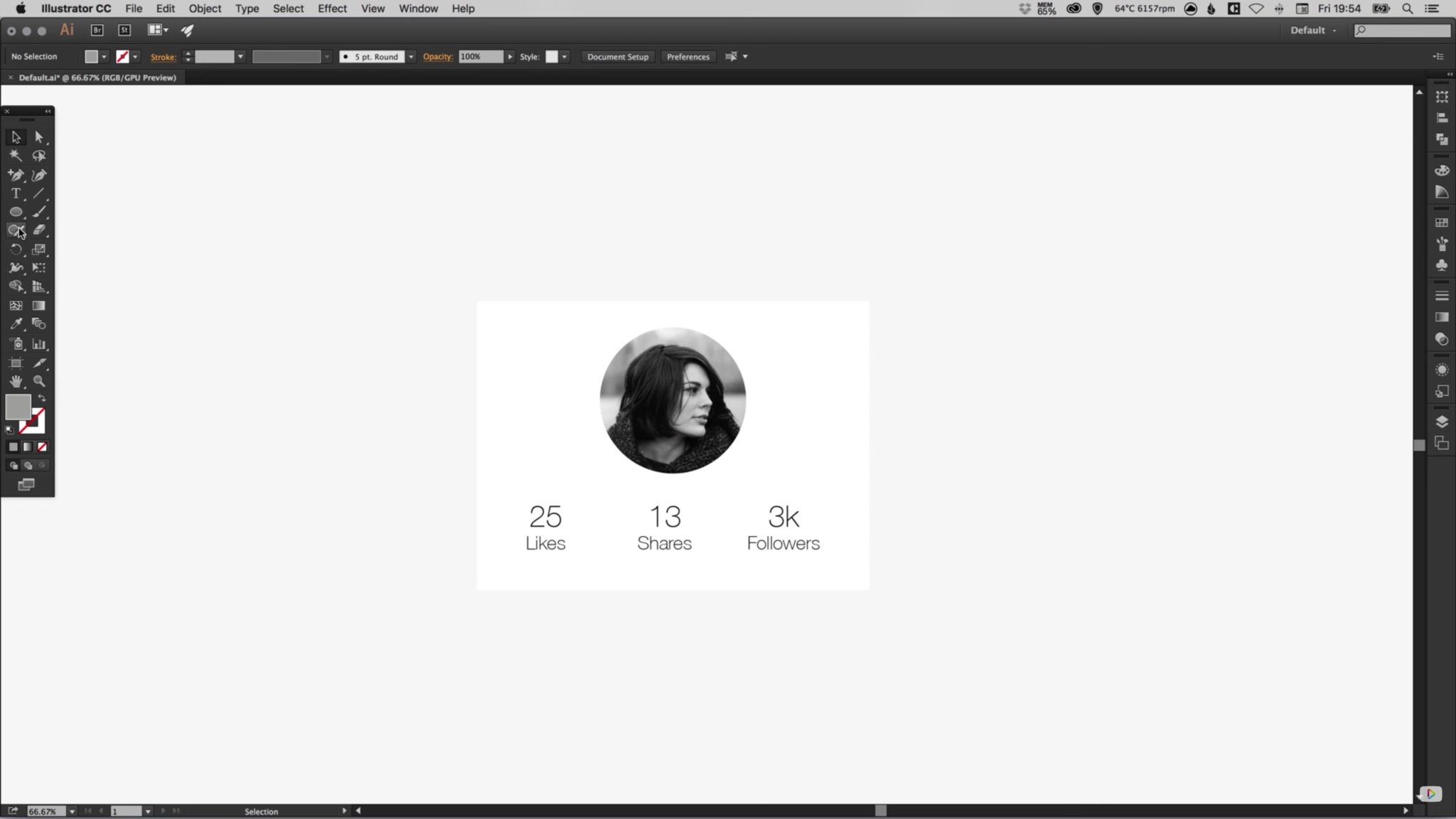Open the Layers panel from the right sidebar
Image resolution: width=1456 pixels, height=819 pixels.
(1442, 421)
